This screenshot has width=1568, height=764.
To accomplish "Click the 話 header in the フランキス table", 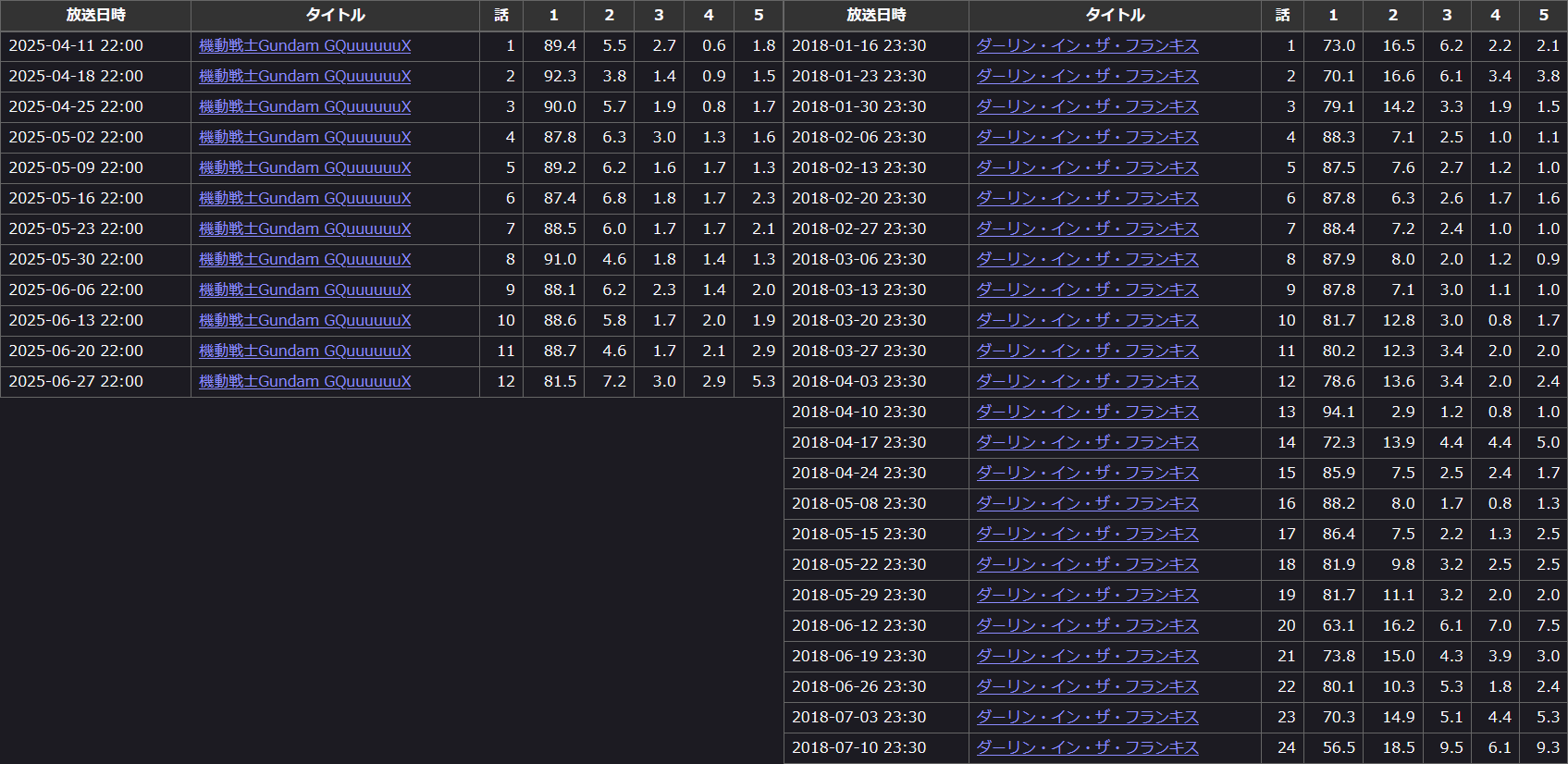I will click(1282, 15).
